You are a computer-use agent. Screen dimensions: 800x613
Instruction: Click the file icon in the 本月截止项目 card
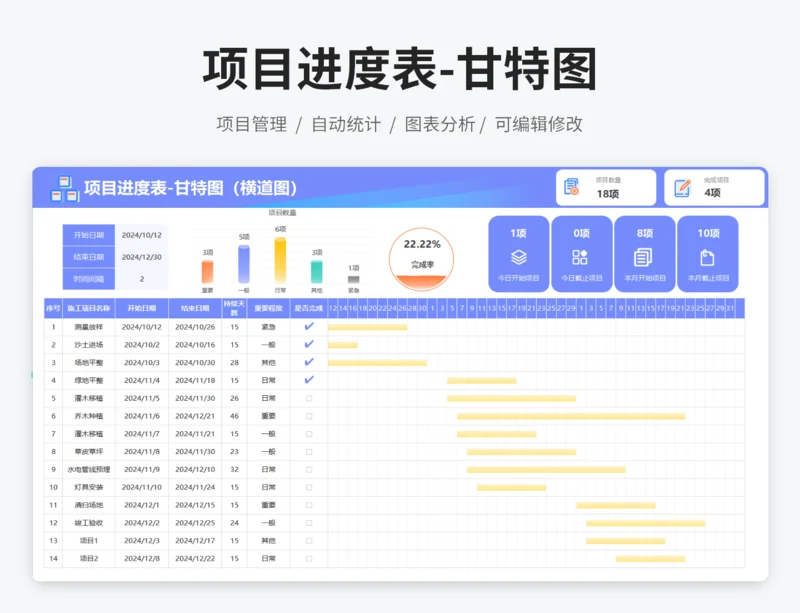[x=707, y=257]
